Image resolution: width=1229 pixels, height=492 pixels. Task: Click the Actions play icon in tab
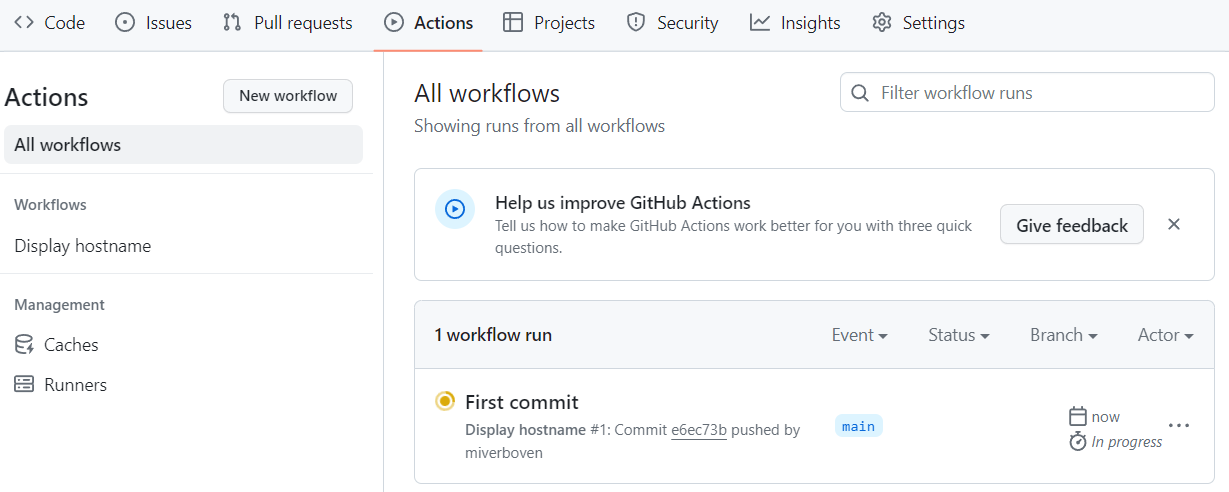[394, 22]
